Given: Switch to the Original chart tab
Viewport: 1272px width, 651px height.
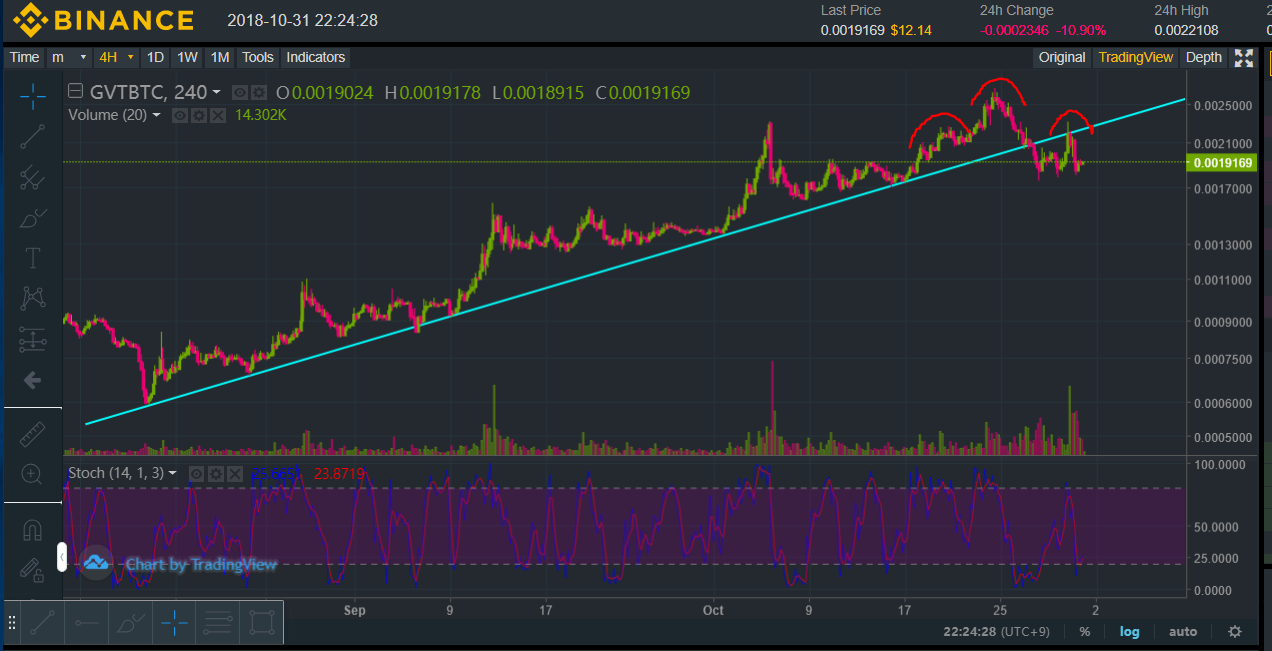Looking at the screenshot, I should (1061, 57).
